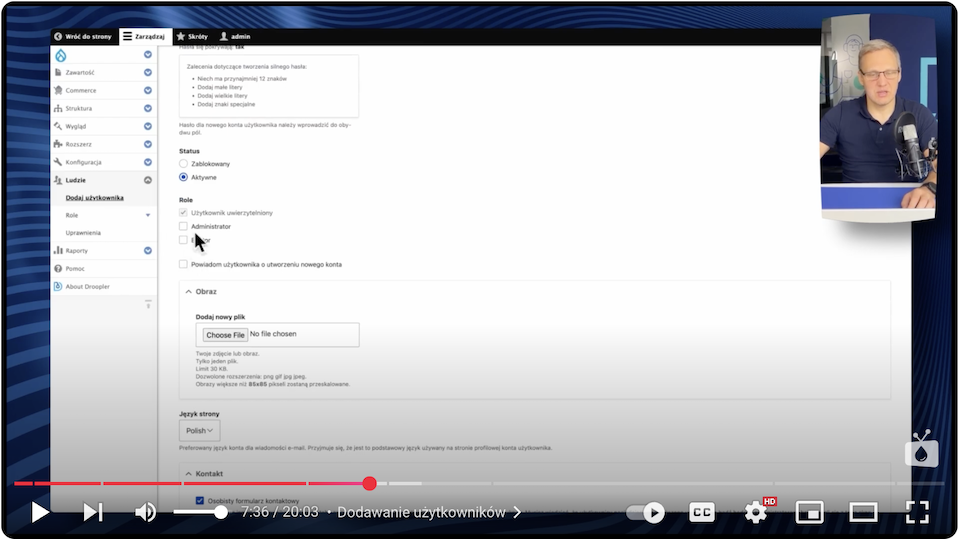Collapse the Obraz section

point(189,292)
